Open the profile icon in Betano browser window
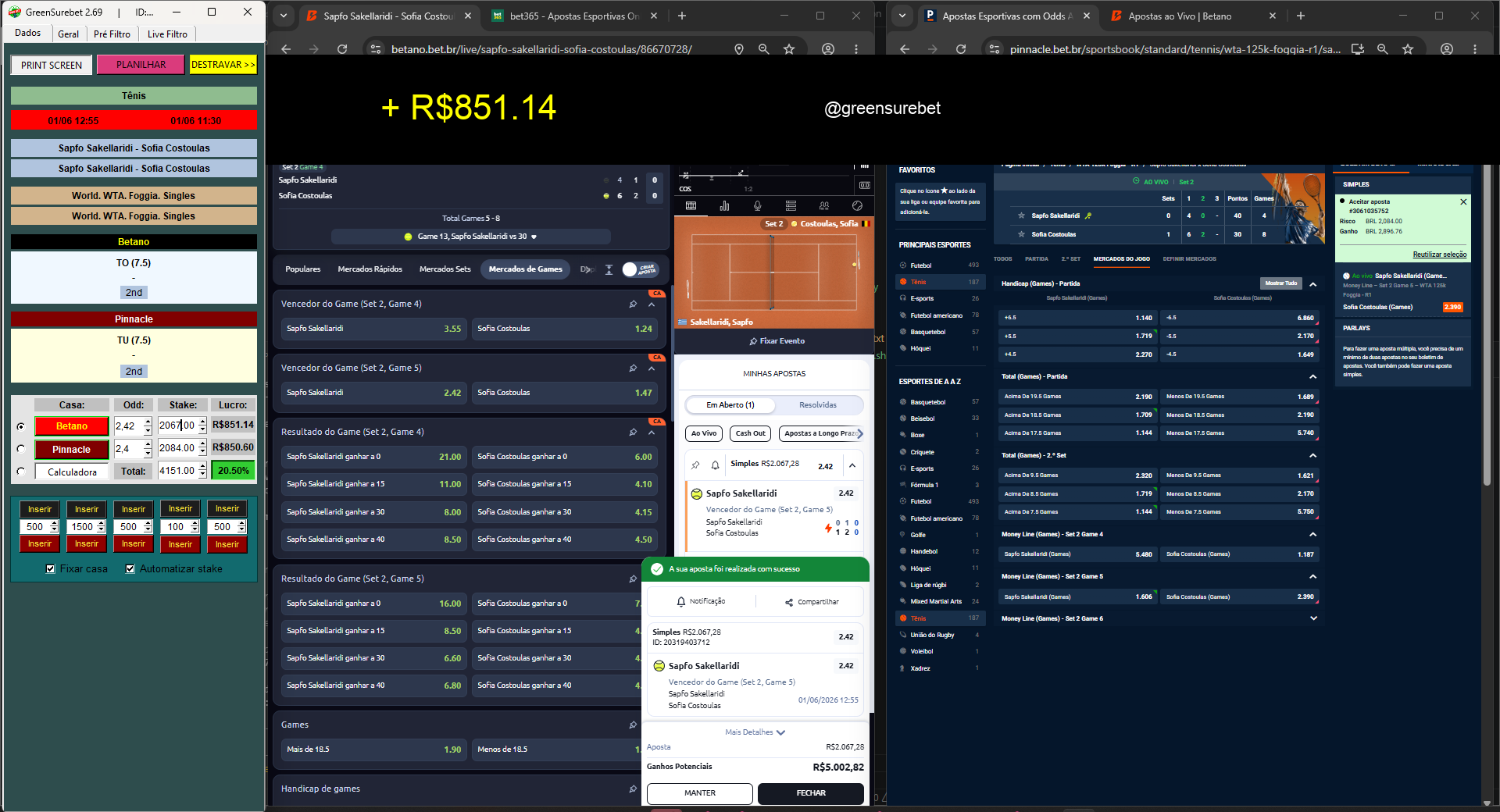Viewport: 1500px width, 812px height. pyautogui.click(x=828, y=49)
